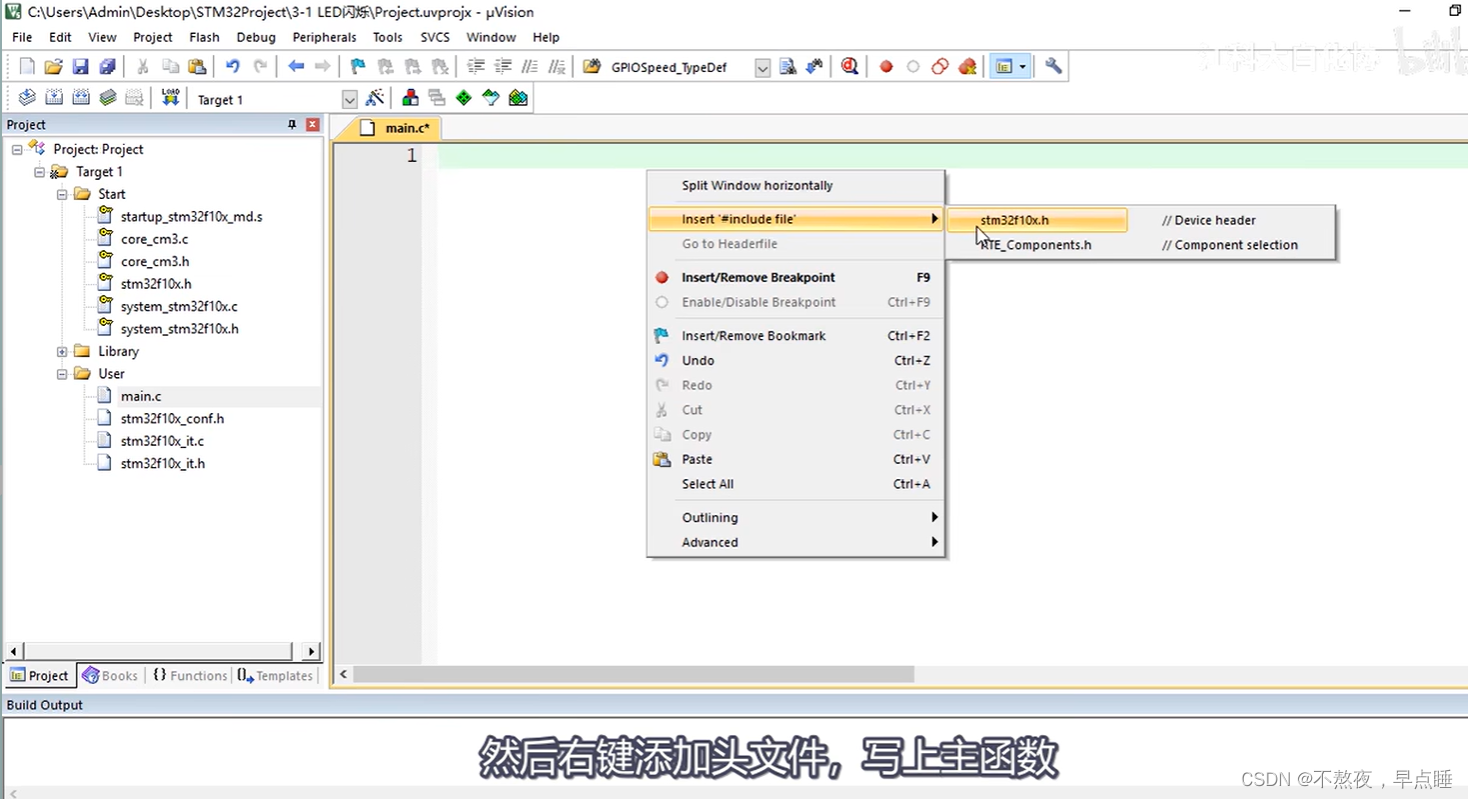
Task: Collapse the User folder in Project tree
Action: point(61,373)
